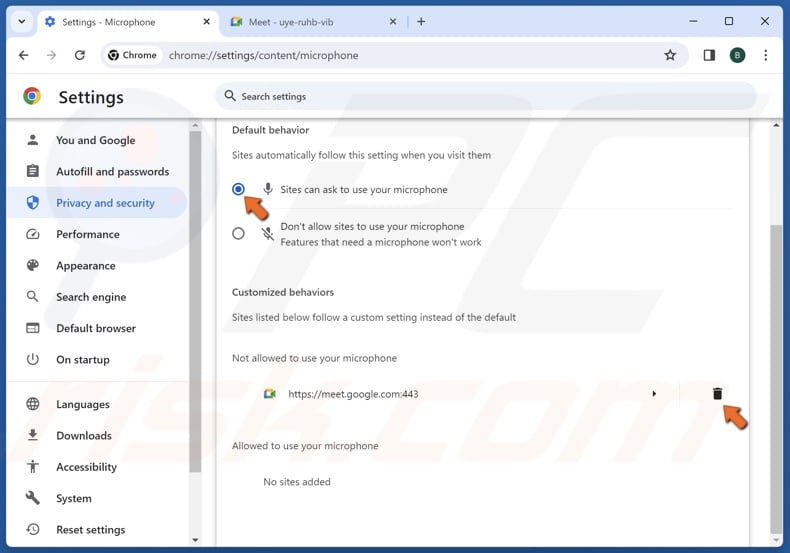The height and width of the screenshot is (553, 790).
Task: Click the magnifier icon beside Search engine
Action: [32, 297]
